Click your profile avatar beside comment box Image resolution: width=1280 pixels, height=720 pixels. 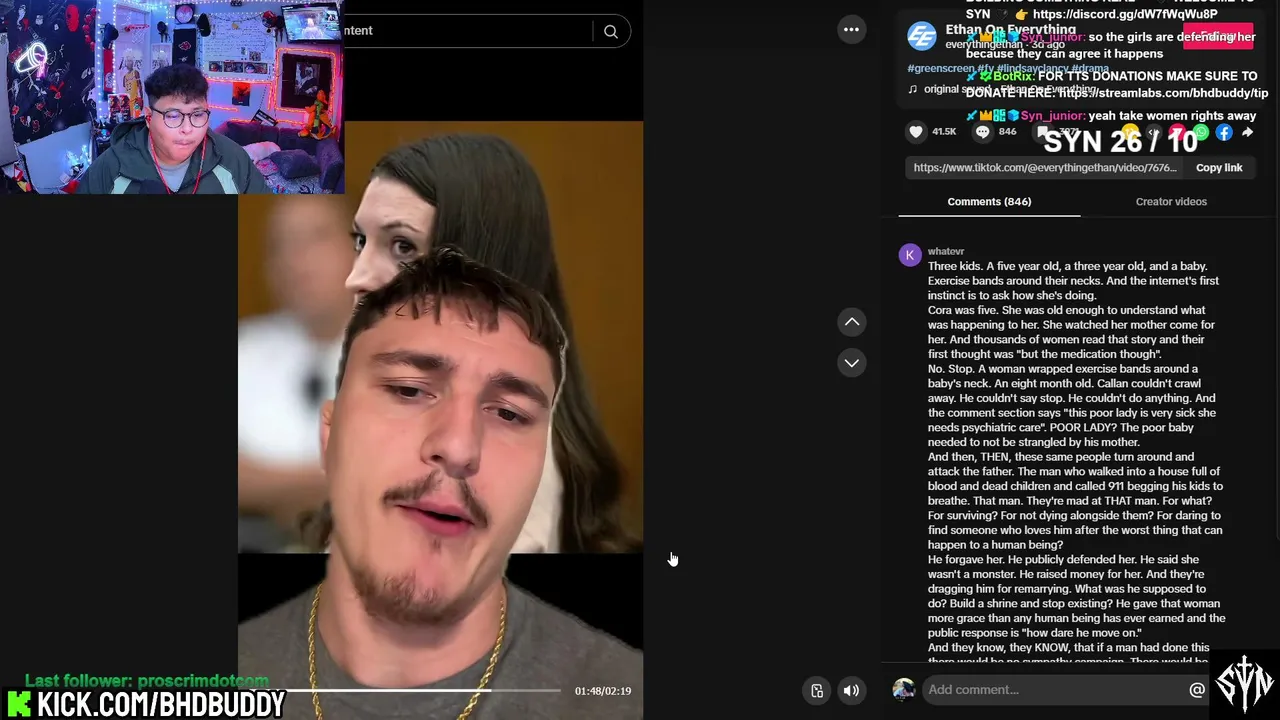(x=904, y=690)
